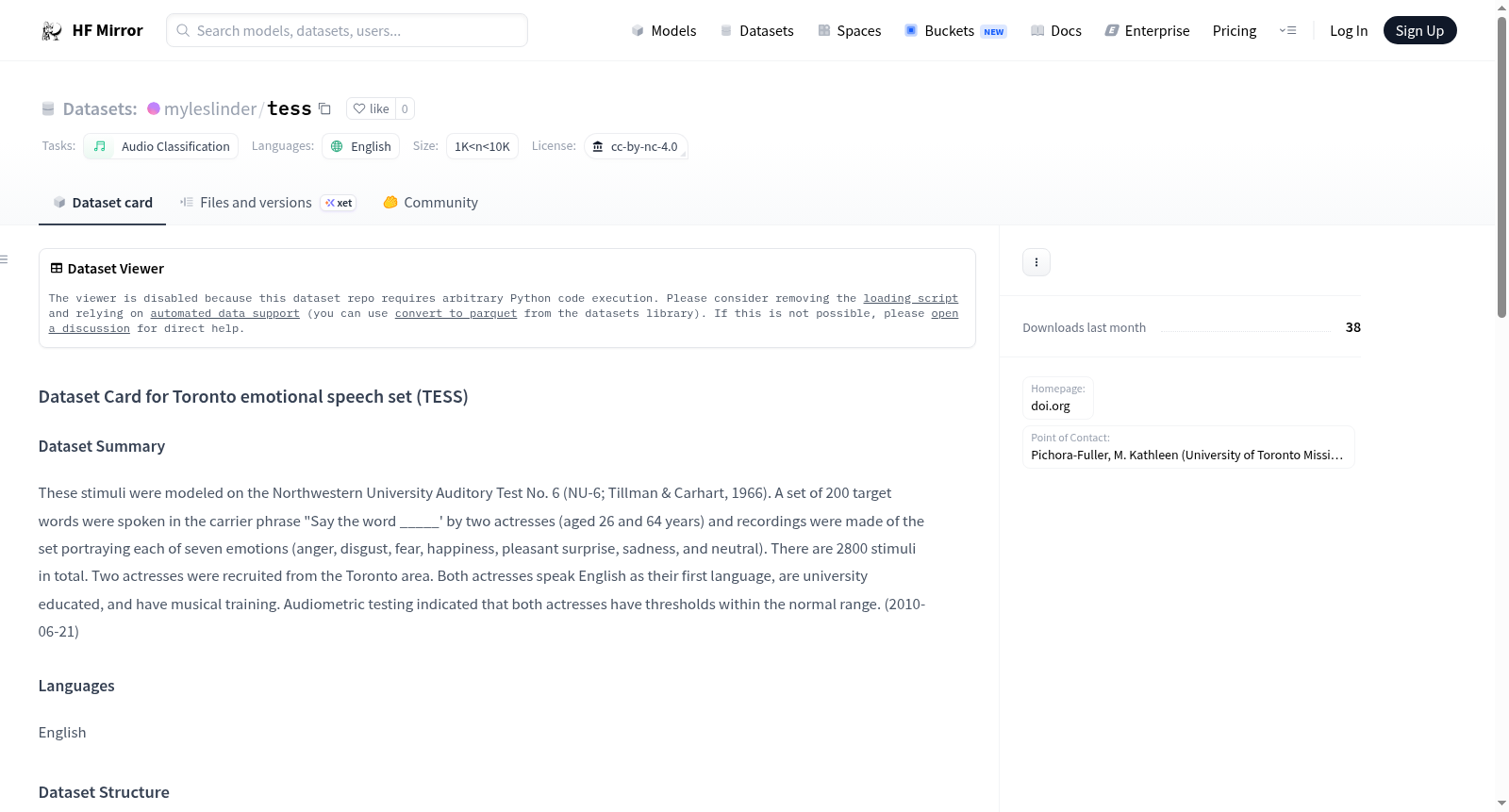Viewport: 1509px width, 812px height.
Task: Click the English language tag
Action: [x=360, y=146]
